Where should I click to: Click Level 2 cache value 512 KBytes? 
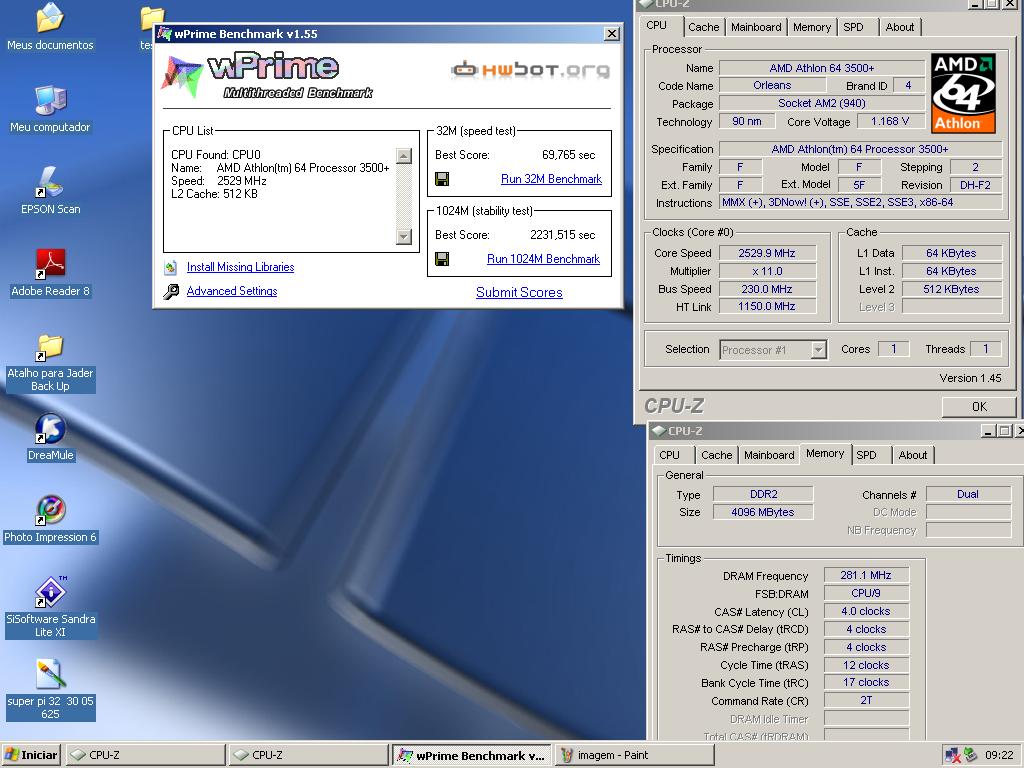(952, 289)
